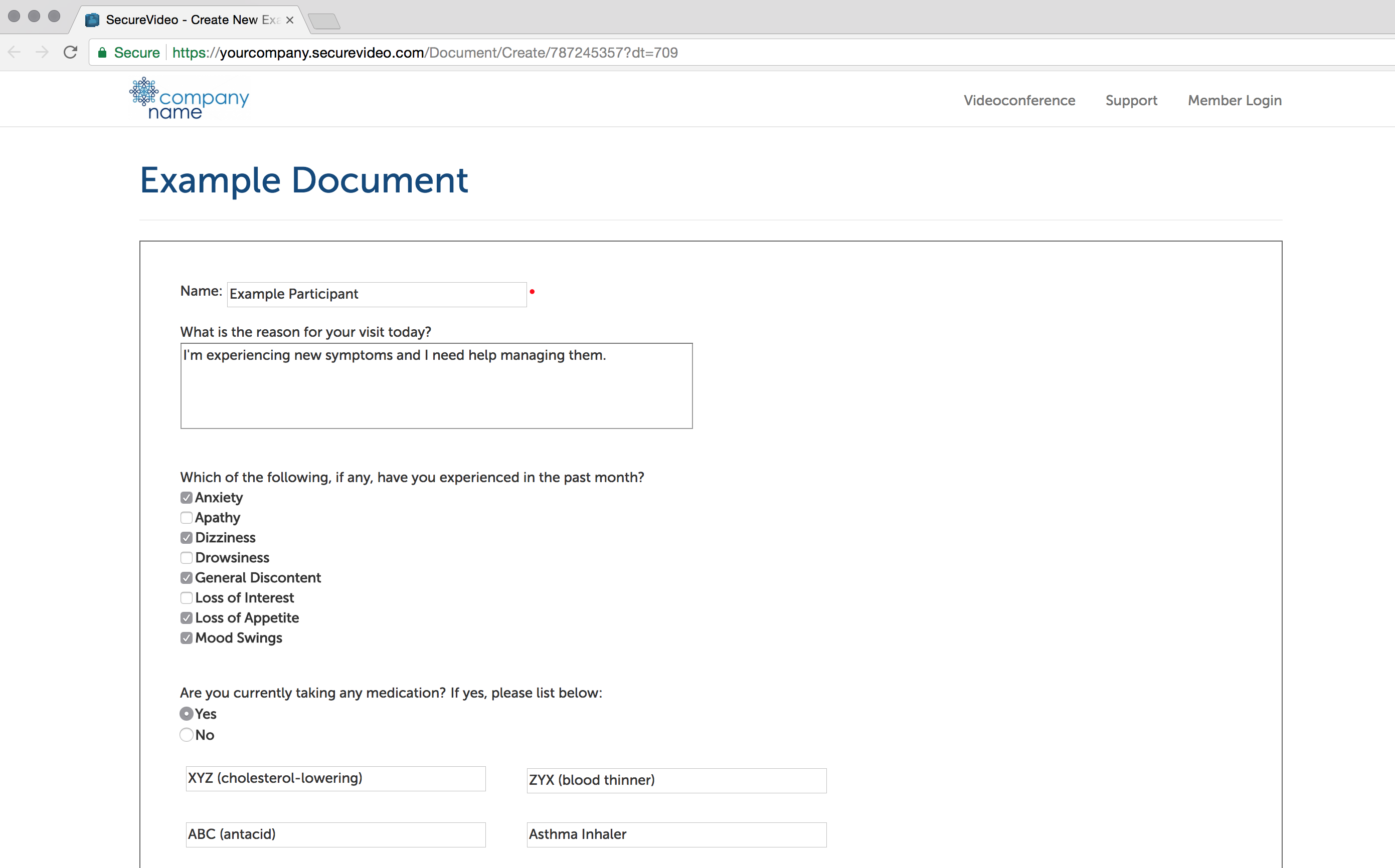This screenshot has width=1395, height=868.
Task: Click the Loss of Appetite label text
Action: (x=247, y=618)
